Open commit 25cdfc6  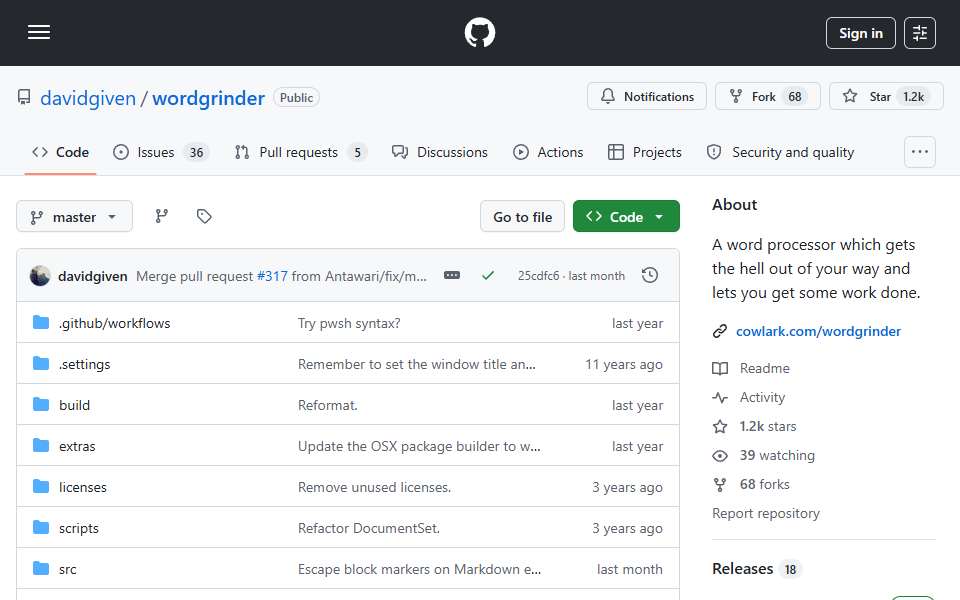pos(538,276)
